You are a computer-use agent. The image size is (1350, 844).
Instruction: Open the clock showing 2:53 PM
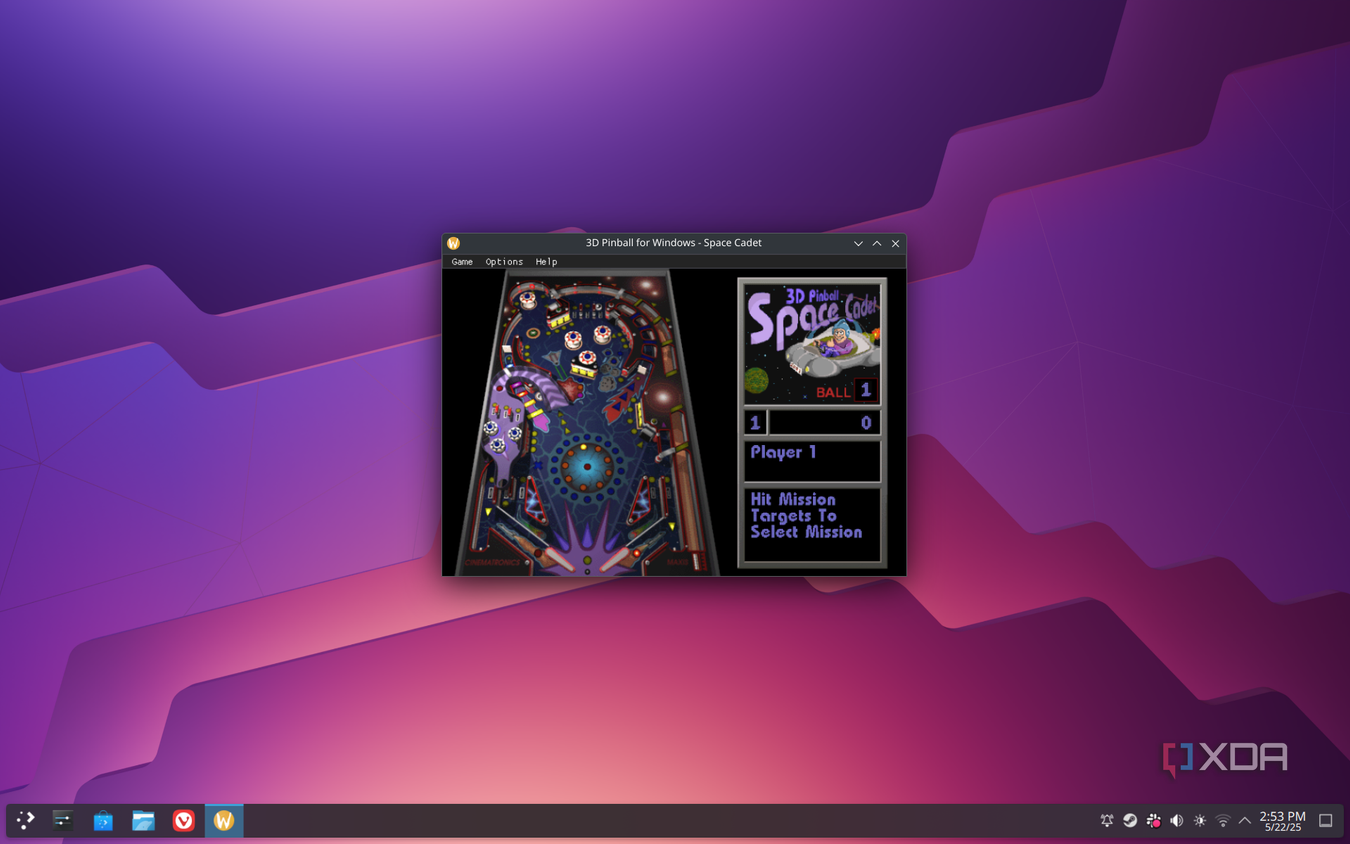click(1282, 821)
